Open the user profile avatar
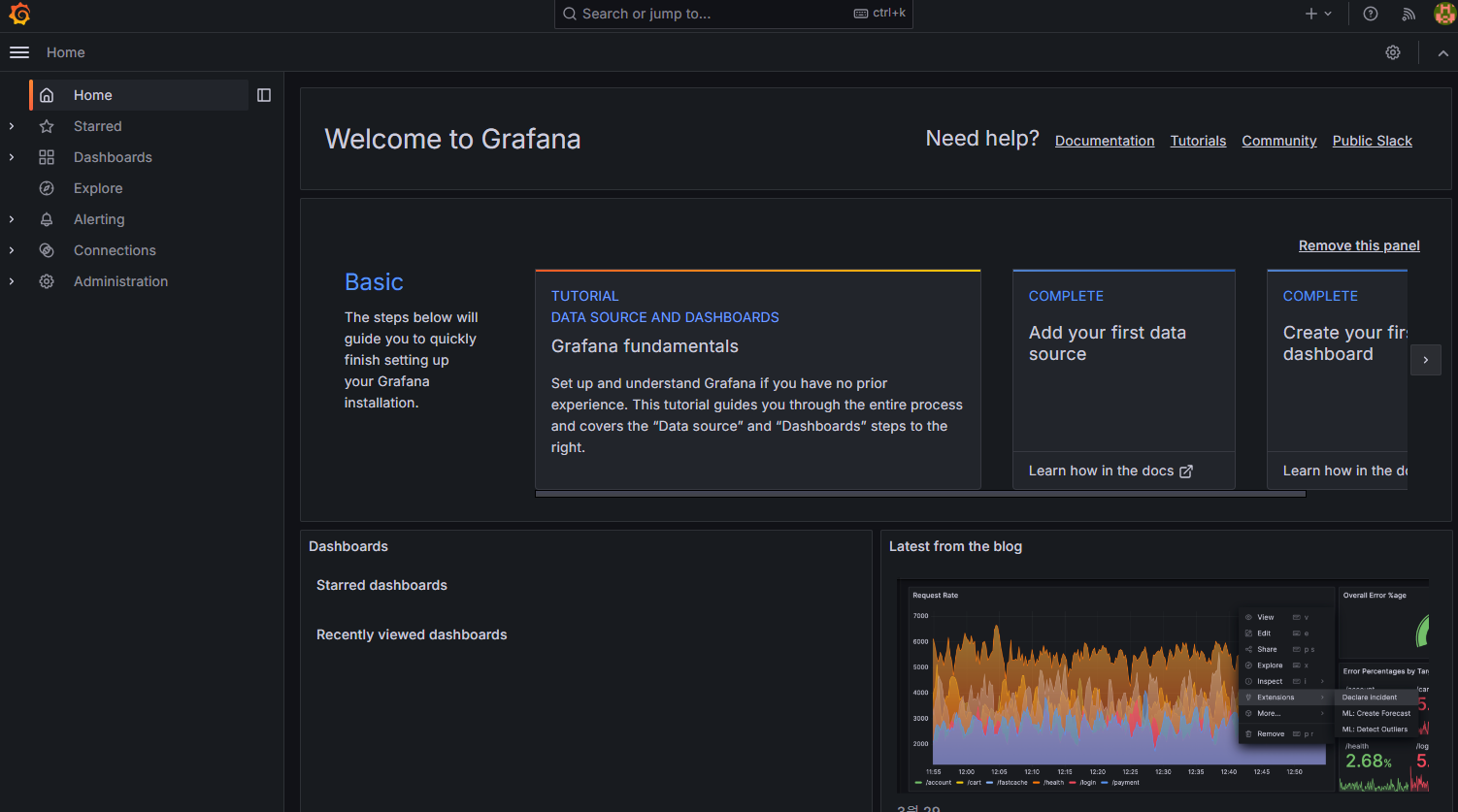 [1444, 14]
